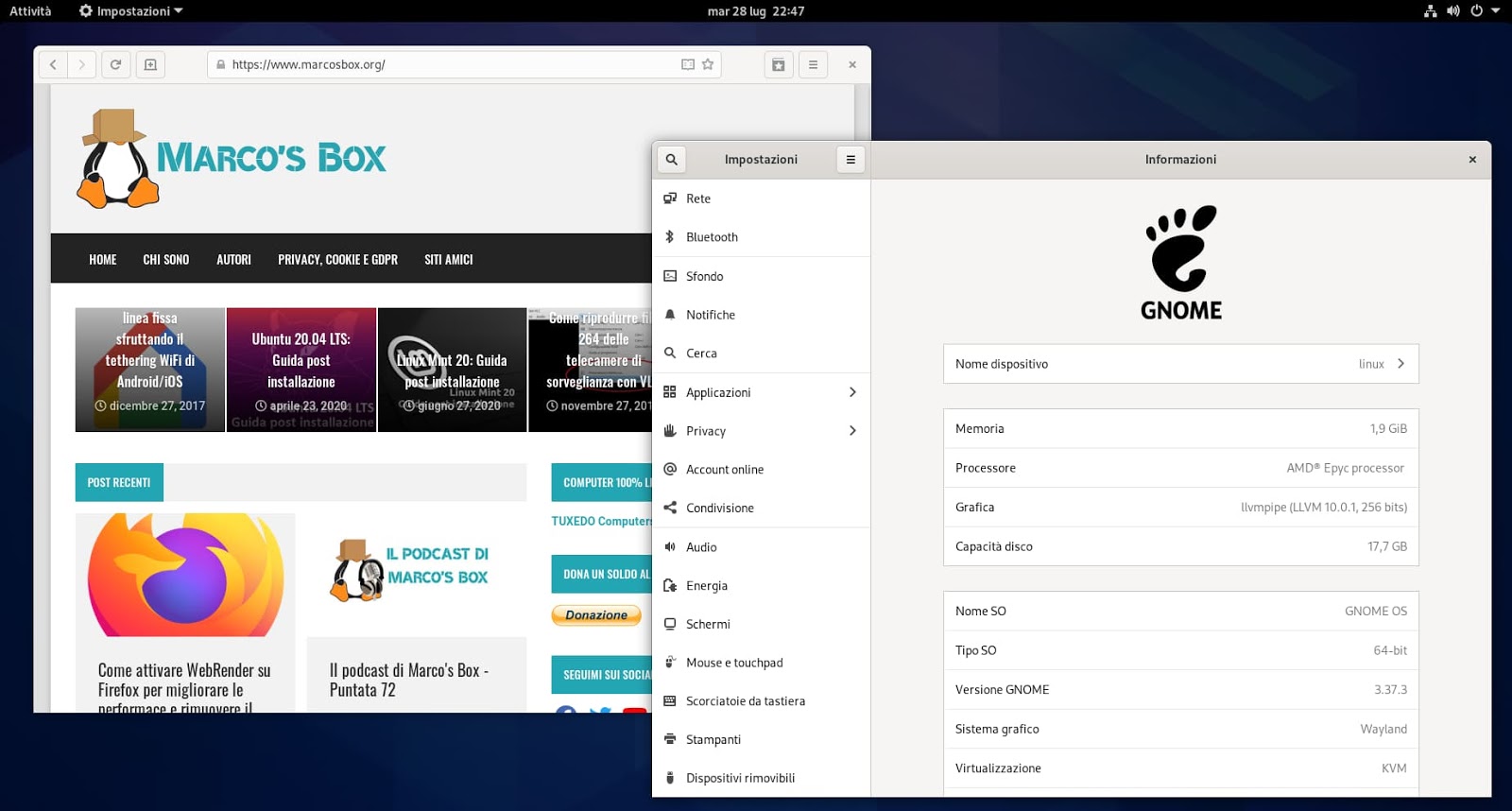Open Rete settings panel
This screenshot has width=1512, height=811.
pyautogui.click(x=761, y=198)
